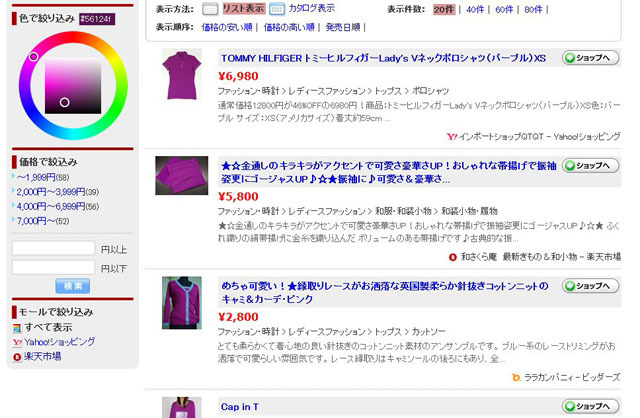
Task: Click Bidders icon beside ララカンパニー
Action: 516,378
